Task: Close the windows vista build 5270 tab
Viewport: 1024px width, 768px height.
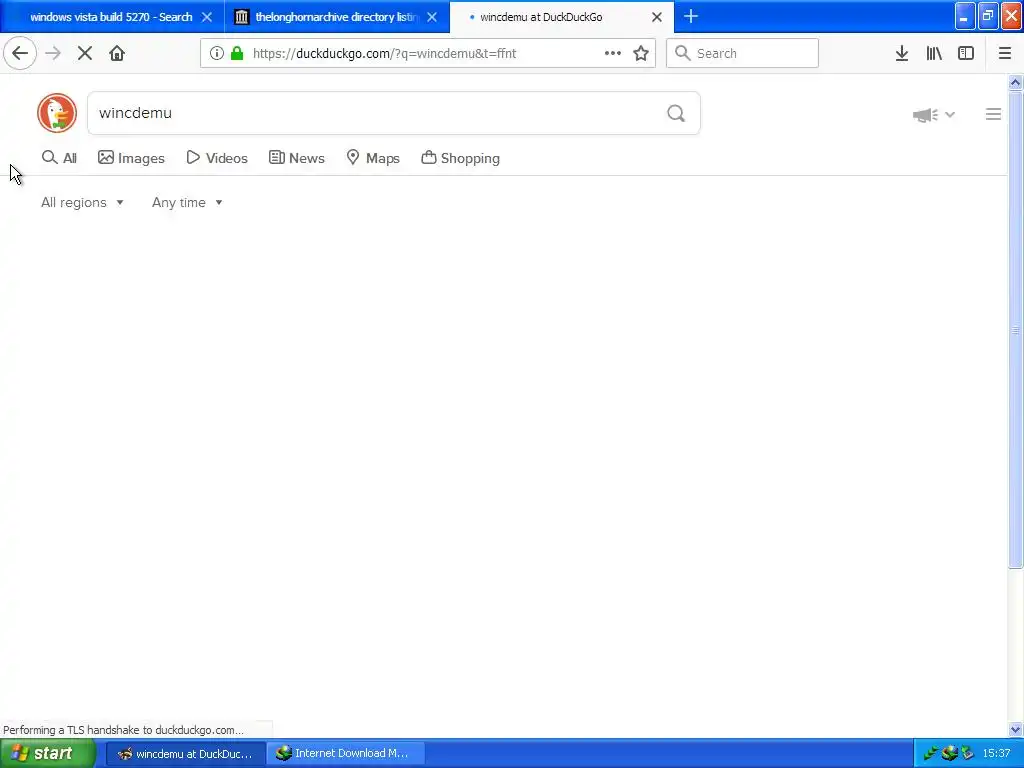Action: pos(206,17)
